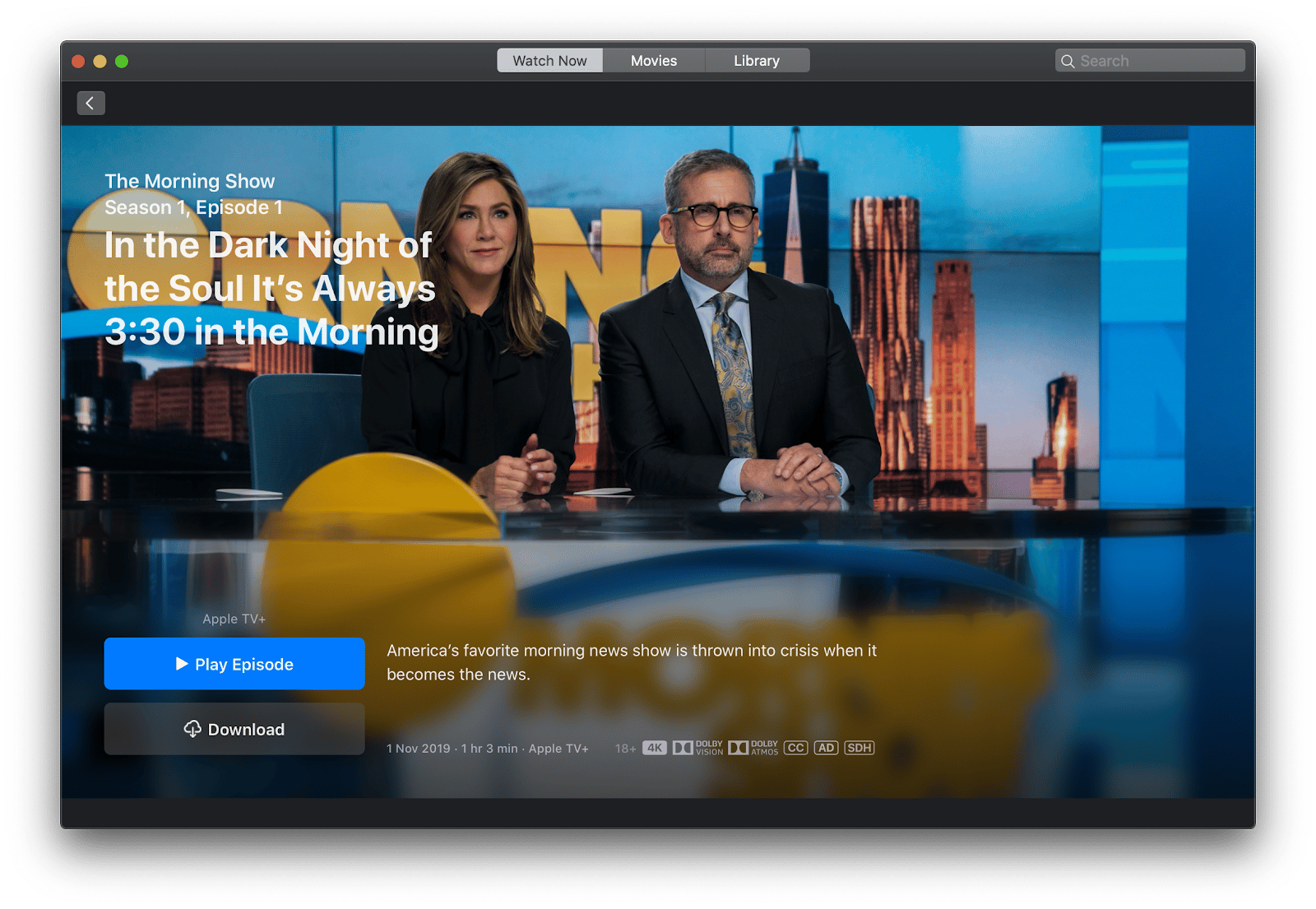Click the '1 hr 3 min' duration
This screenshot has width=1316, height=909.
(489, 749)
